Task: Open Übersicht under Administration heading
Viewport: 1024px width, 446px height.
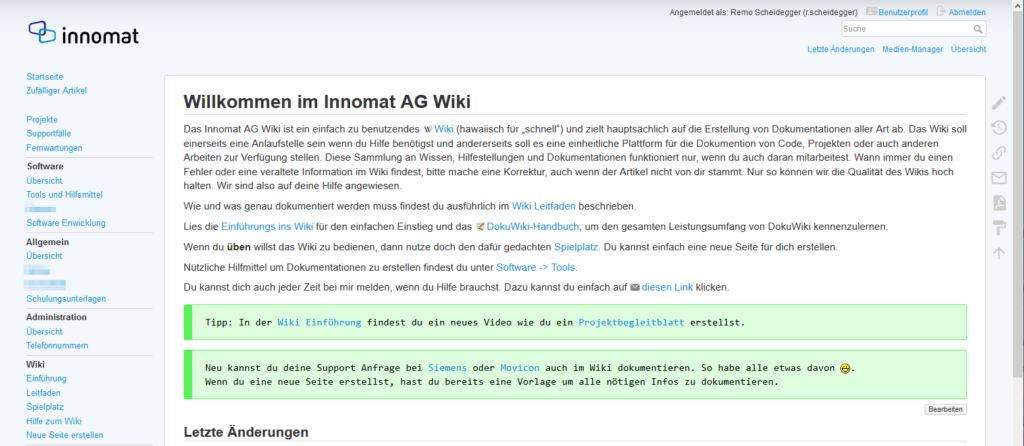Action: coord(44,331)
